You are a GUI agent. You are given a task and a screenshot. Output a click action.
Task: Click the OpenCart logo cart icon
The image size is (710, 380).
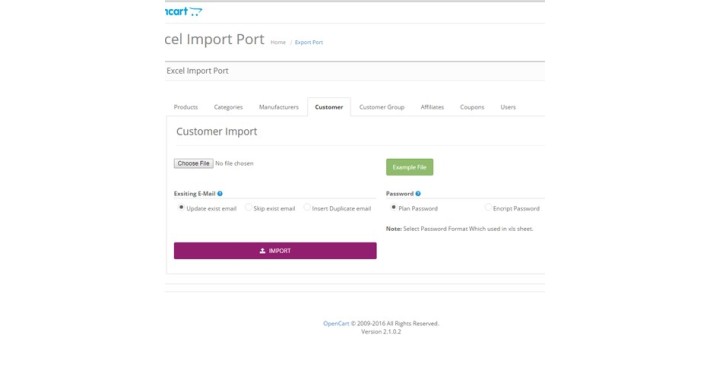point(196,12)
